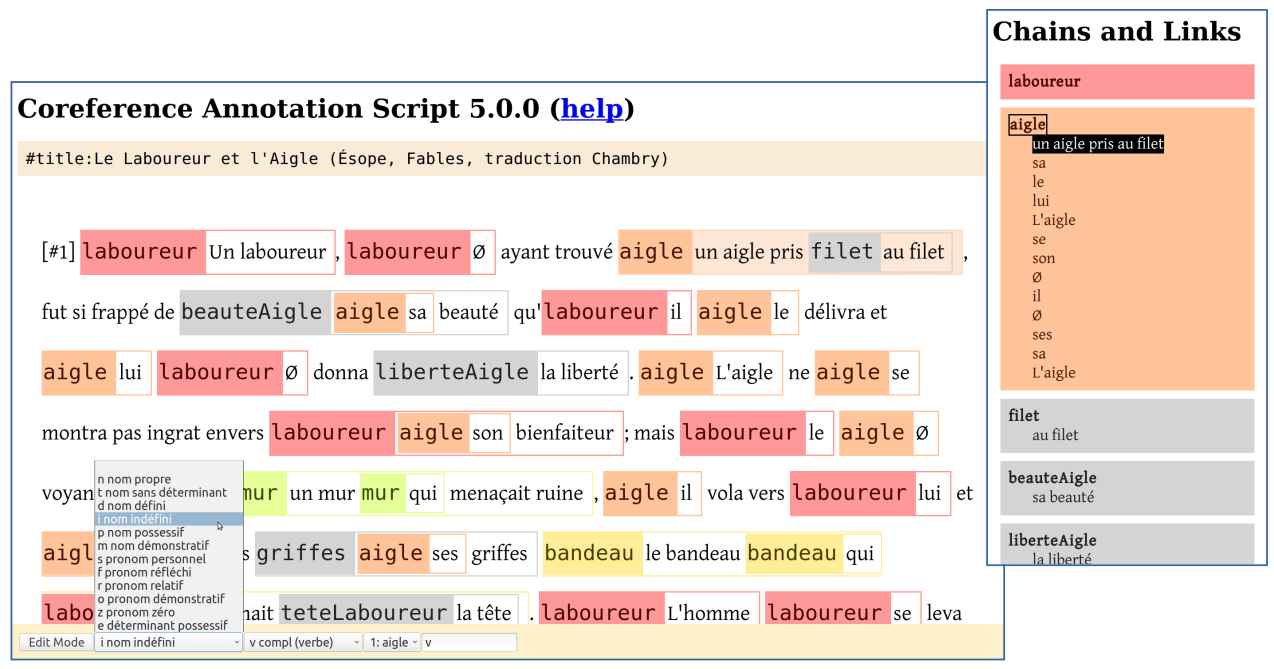Select the aigle chain header
1274x669 pixels.
[1026, 124]
